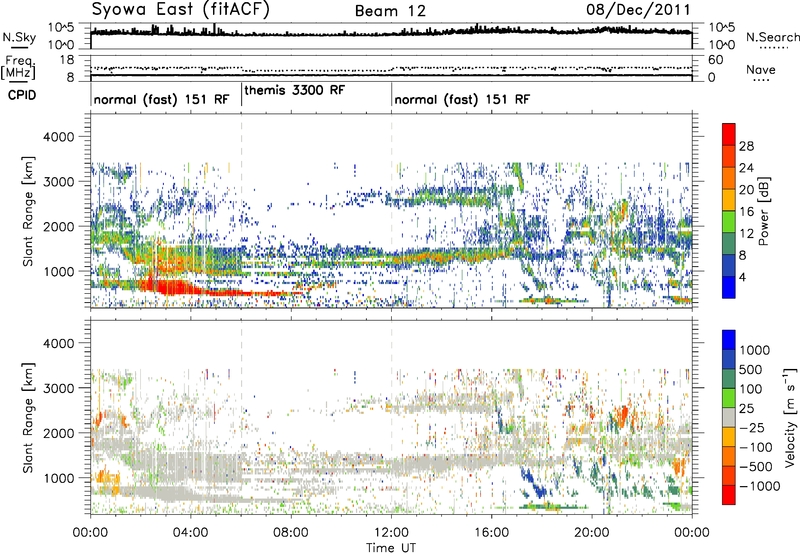This screenshot has width=800, height=554.
Task: Select the '4' Power scale value
Action: (742, 277)
